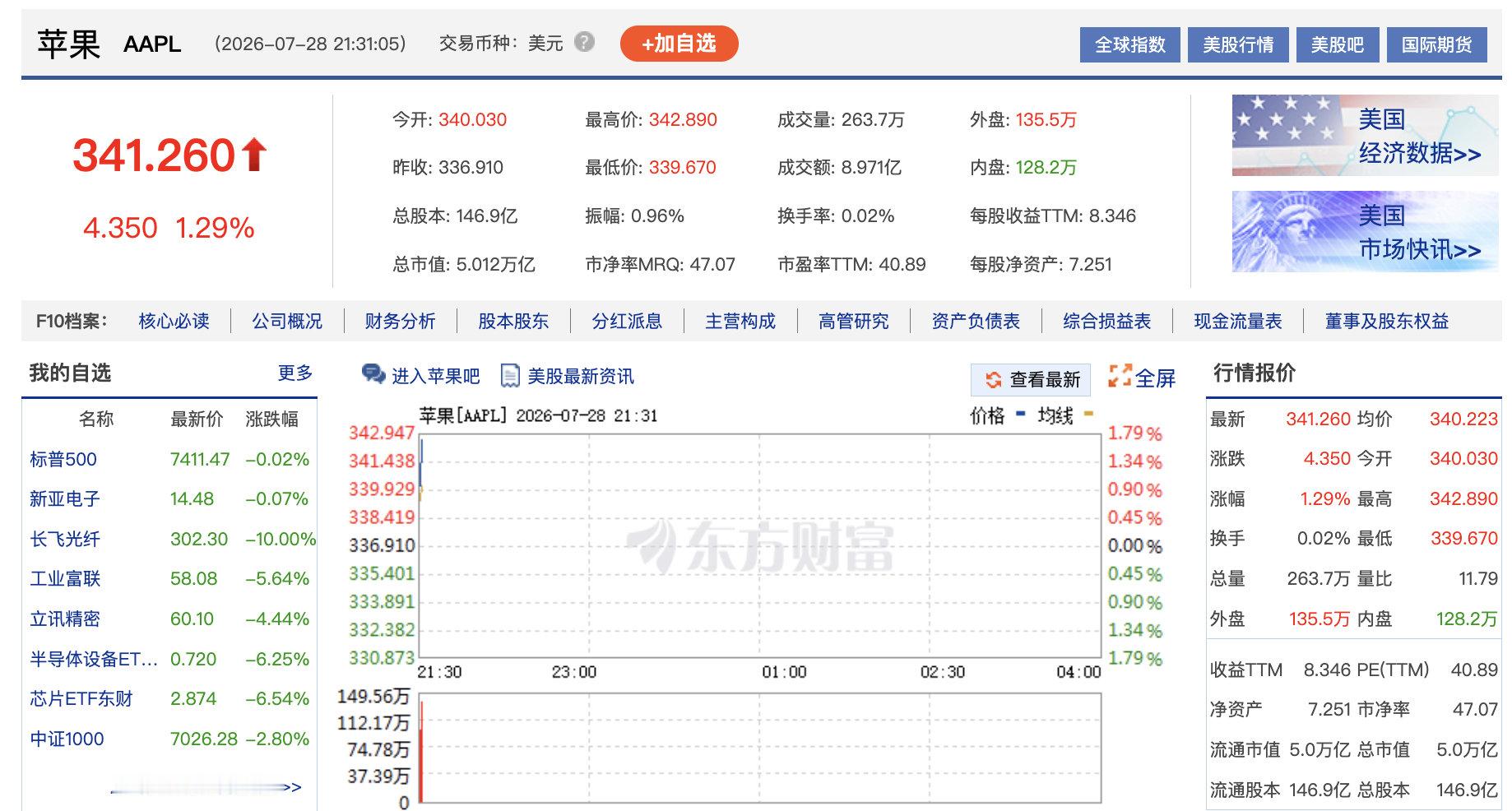Image resolution: width=1512 pixels, height=811 pixels.
Task: Click the 均线 legend color marker
Action: point(1088,415)
